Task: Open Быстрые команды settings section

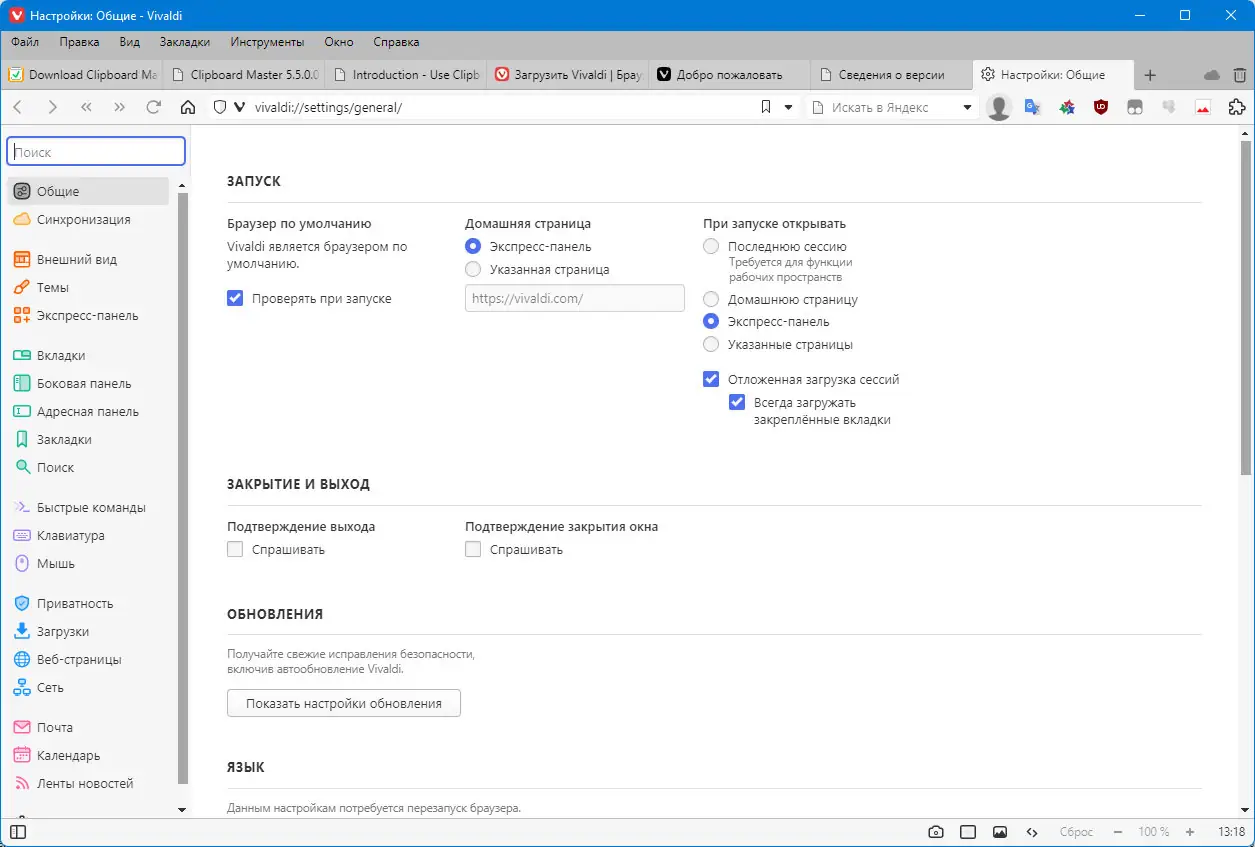Action: click(x=87, y=507)
